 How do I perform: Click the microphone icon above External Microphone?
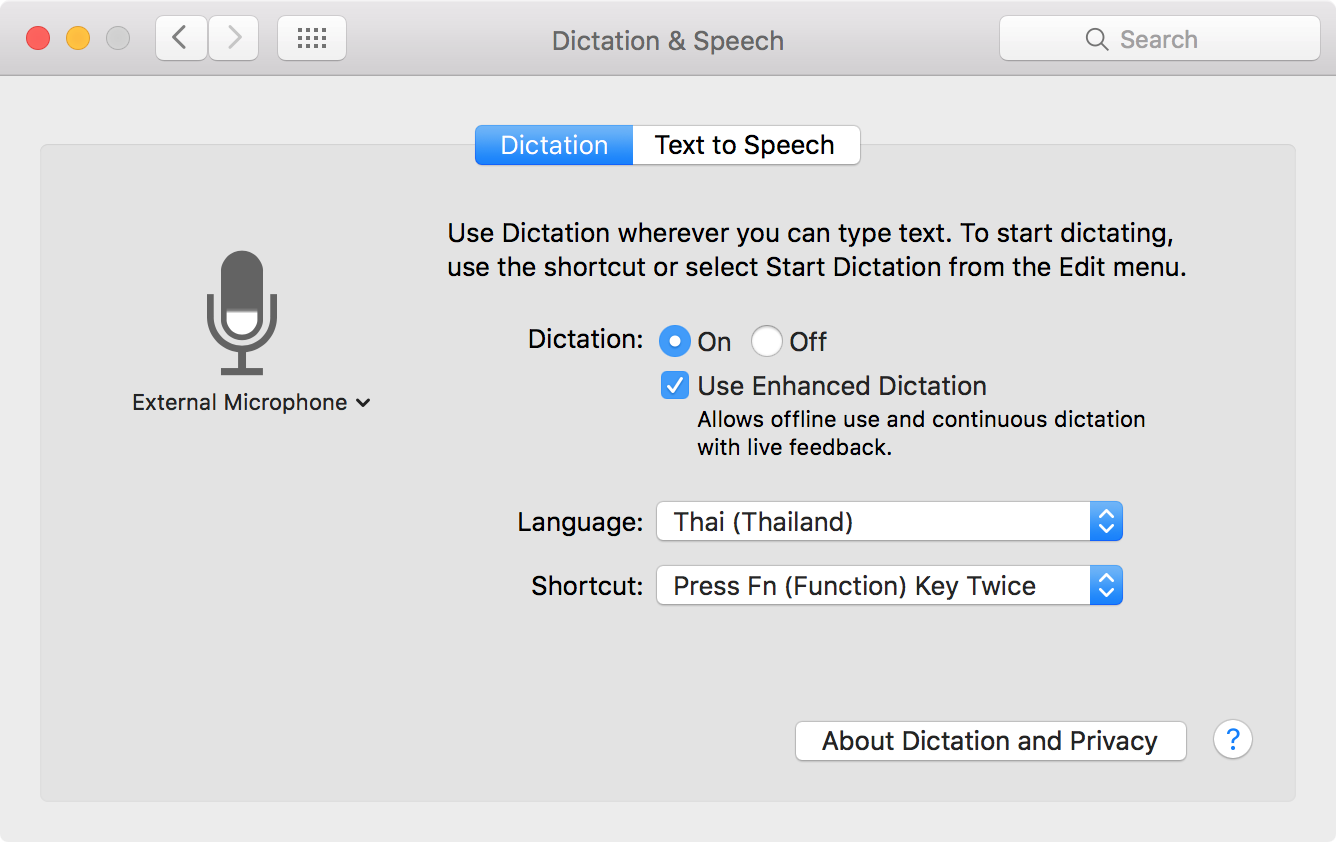(243, 310)
